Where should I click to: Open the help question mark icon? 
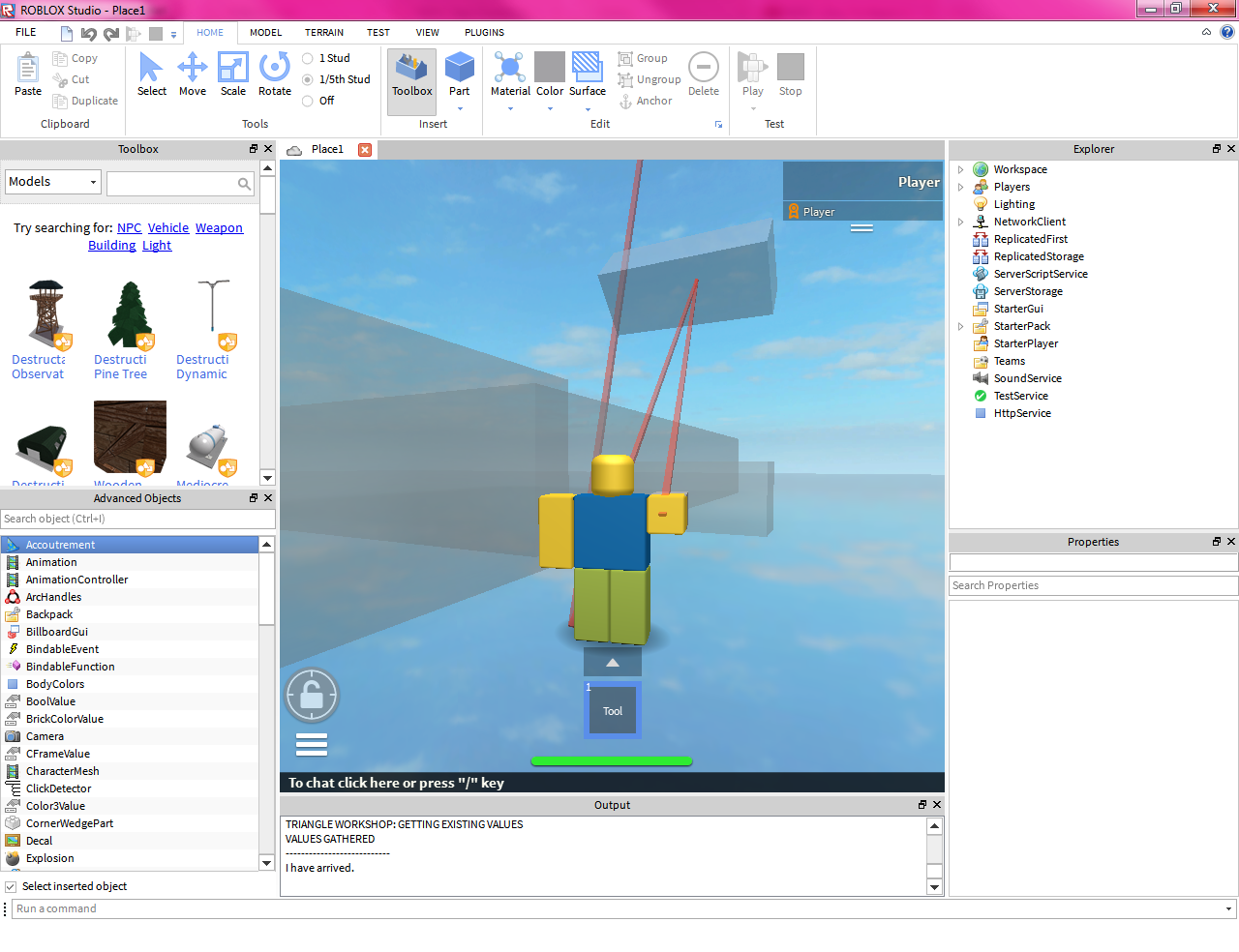click(1227, 32)
